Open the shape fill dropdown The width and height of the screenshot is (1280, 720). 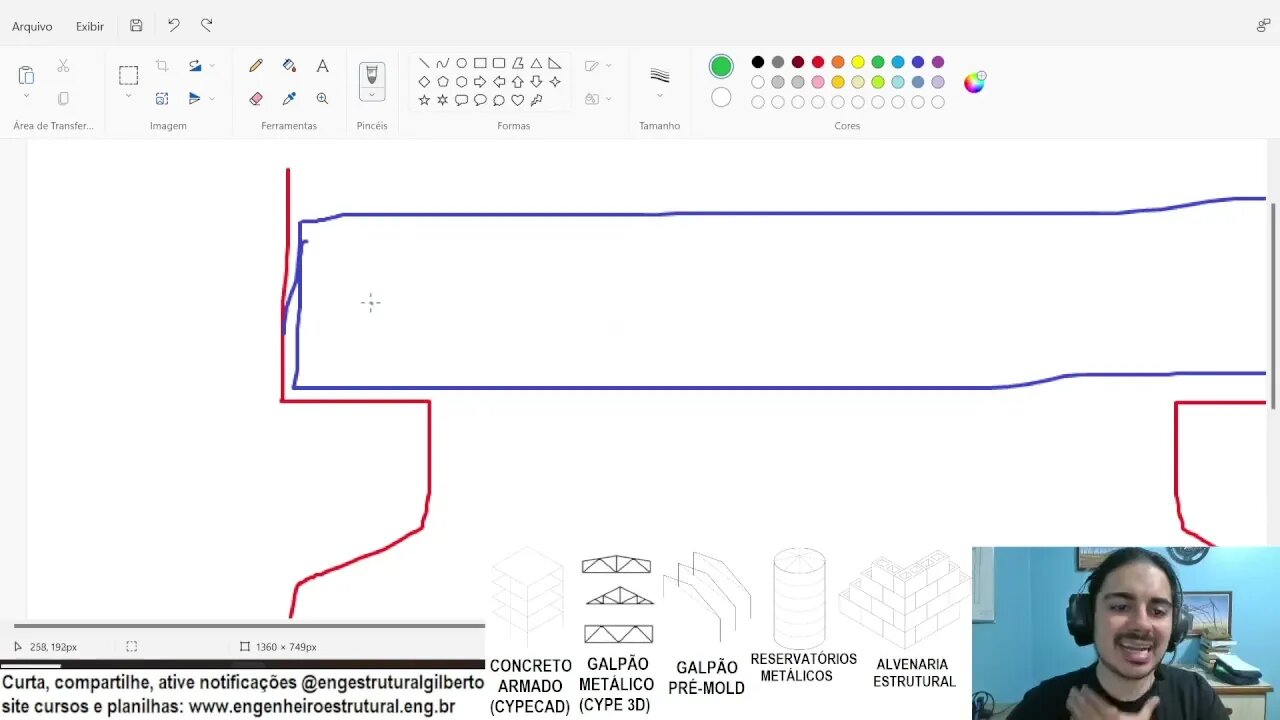(598, 98)
